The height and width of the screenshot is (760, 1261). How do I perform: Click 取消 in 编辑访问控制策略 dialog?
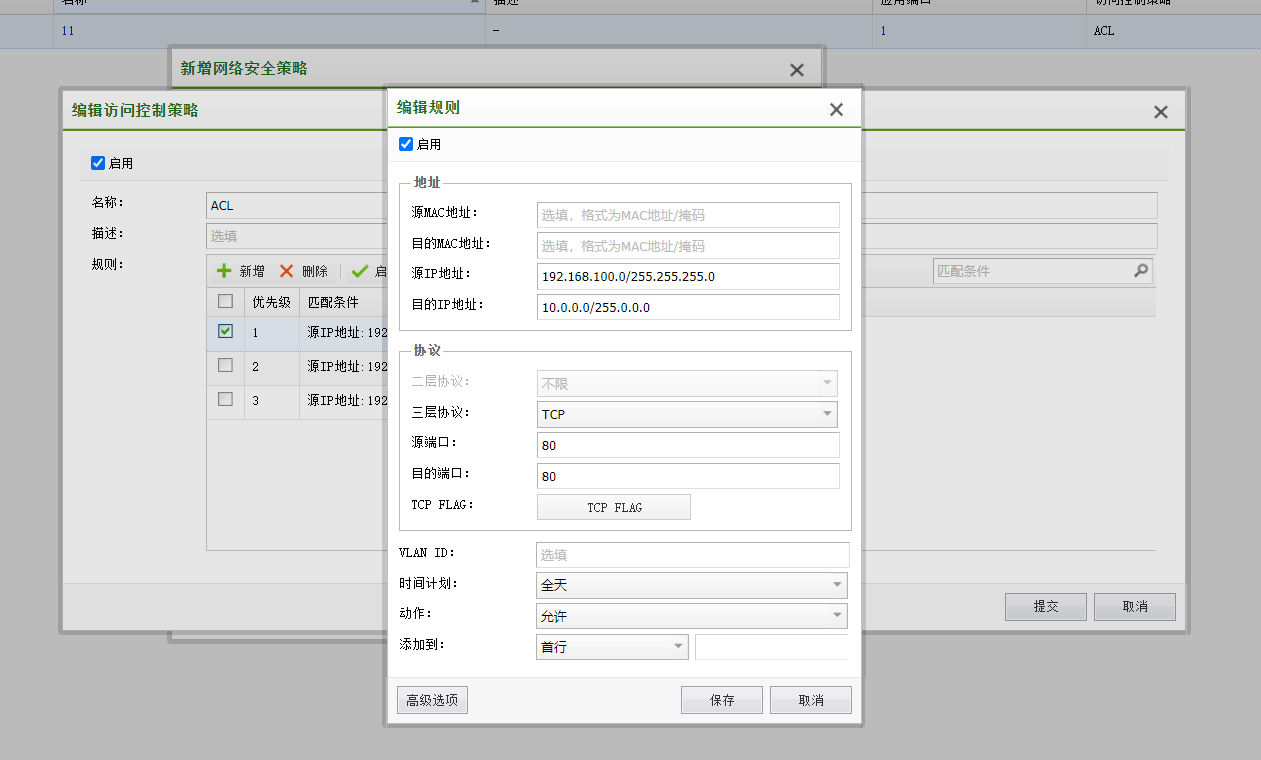[x=1135, y=606]
